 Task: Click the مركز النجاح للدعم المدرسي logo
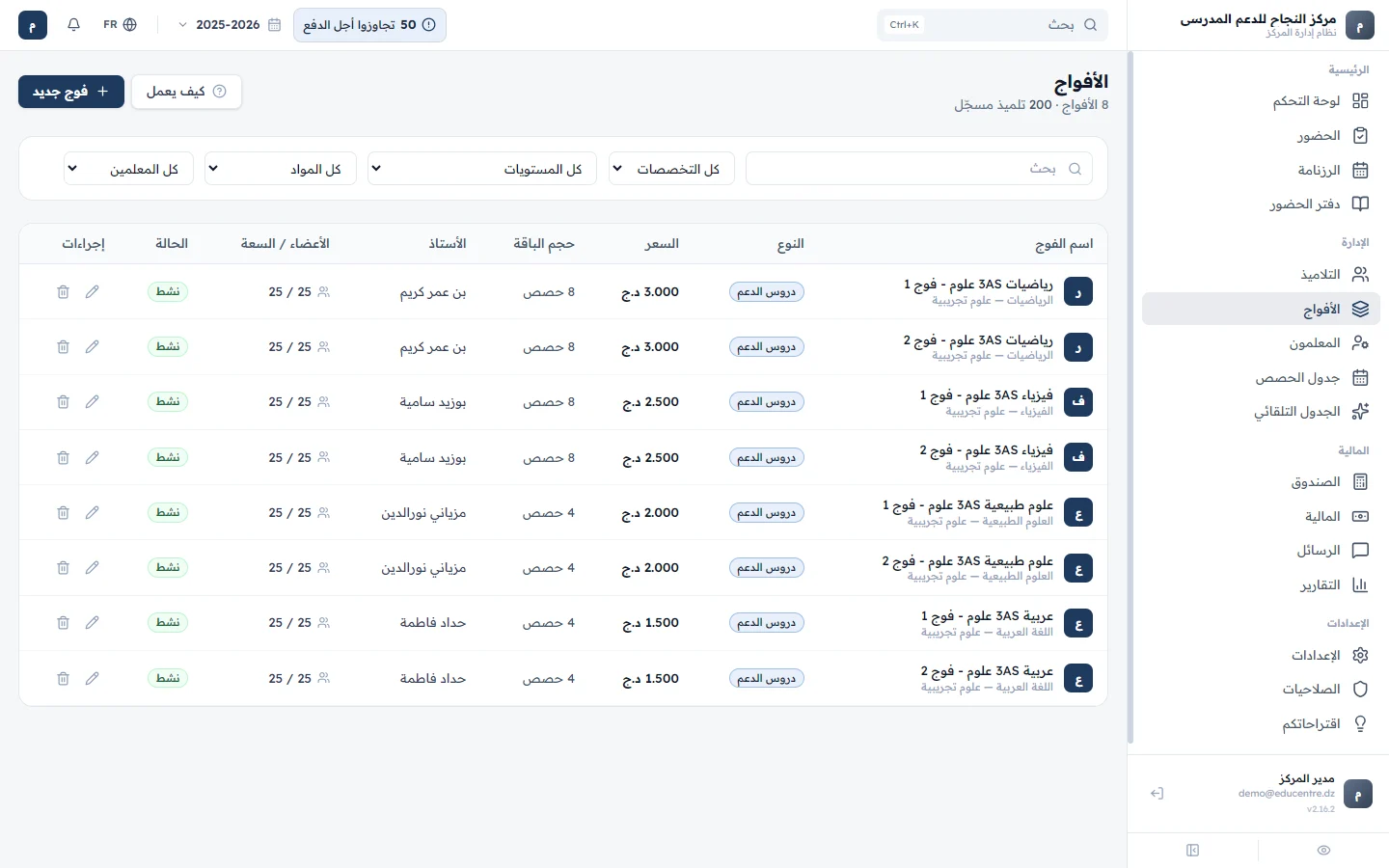(x=1360, y=25)
